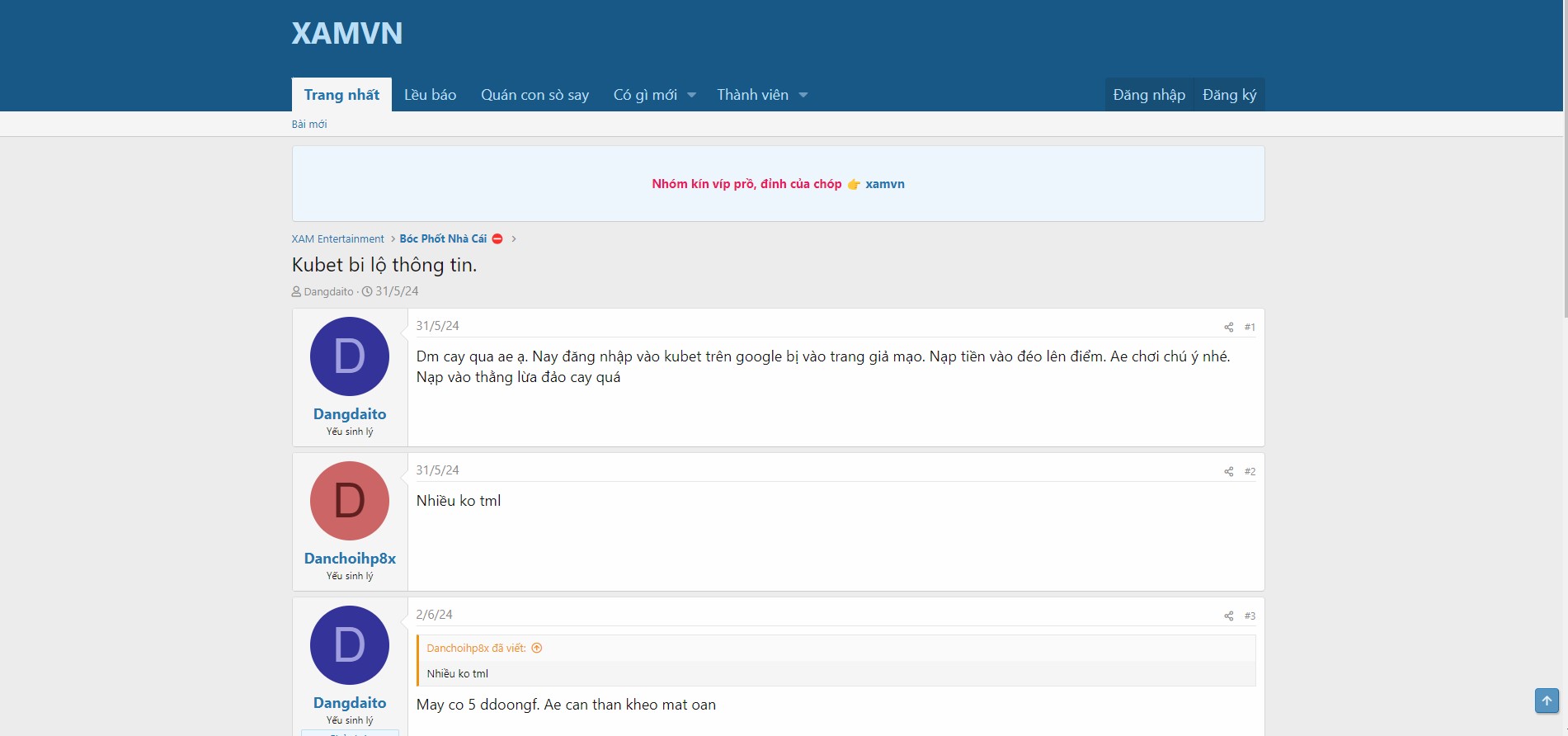
Task: Click the share icon on post #1
Action: (1228, 327)
